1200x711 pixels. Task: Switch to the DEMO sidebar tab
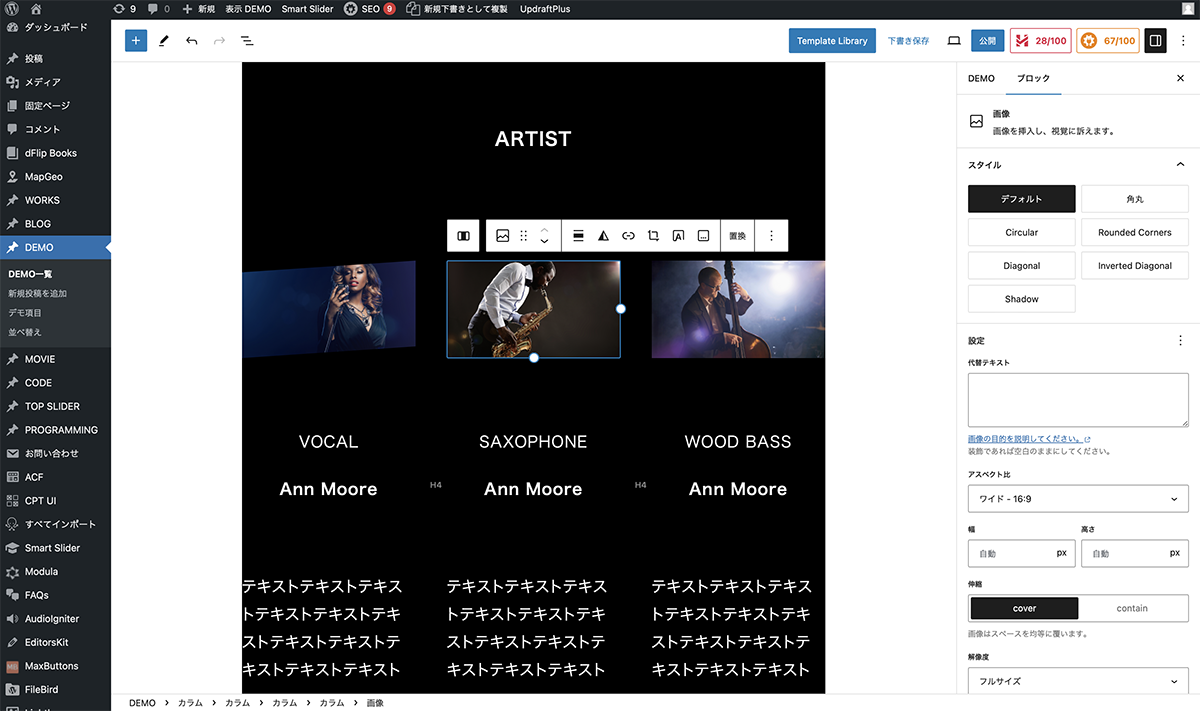tap(981, 78)
